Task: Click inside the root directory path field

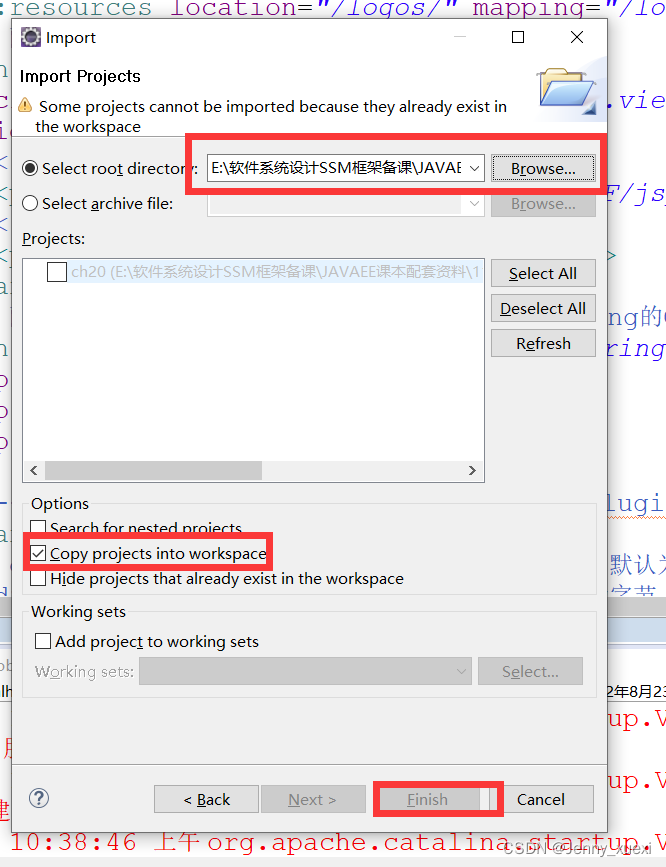Action: point(336,168)
